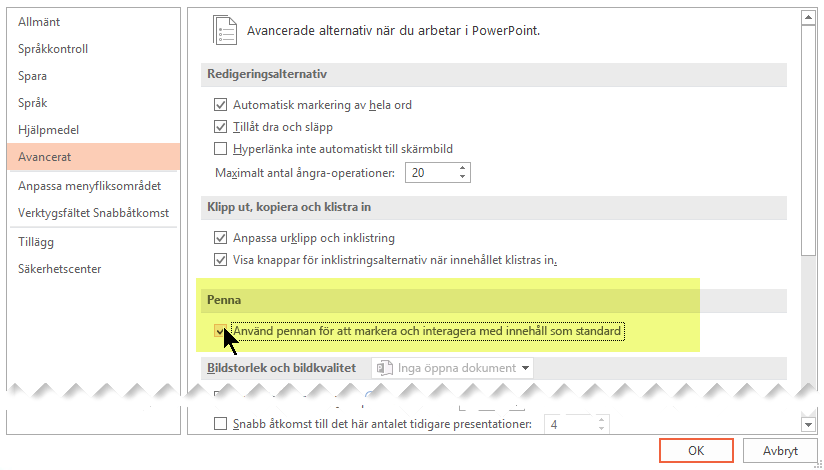Click the Avbryt button

780,451
